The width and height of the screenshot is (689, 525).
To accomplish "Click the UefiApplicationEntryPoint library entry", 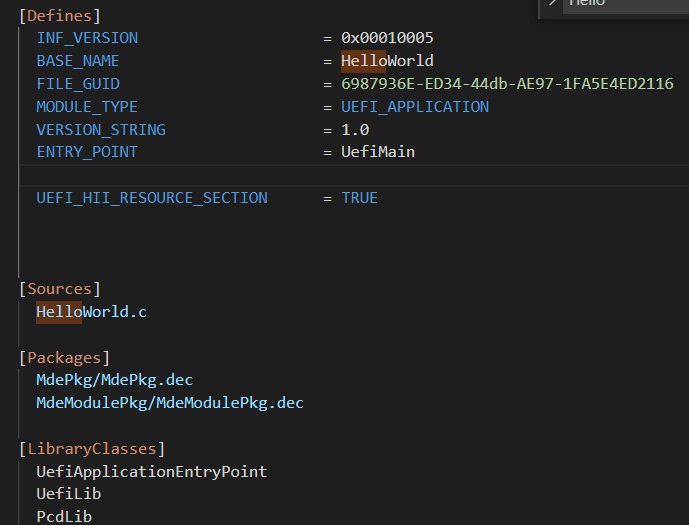I will (152, 471).
